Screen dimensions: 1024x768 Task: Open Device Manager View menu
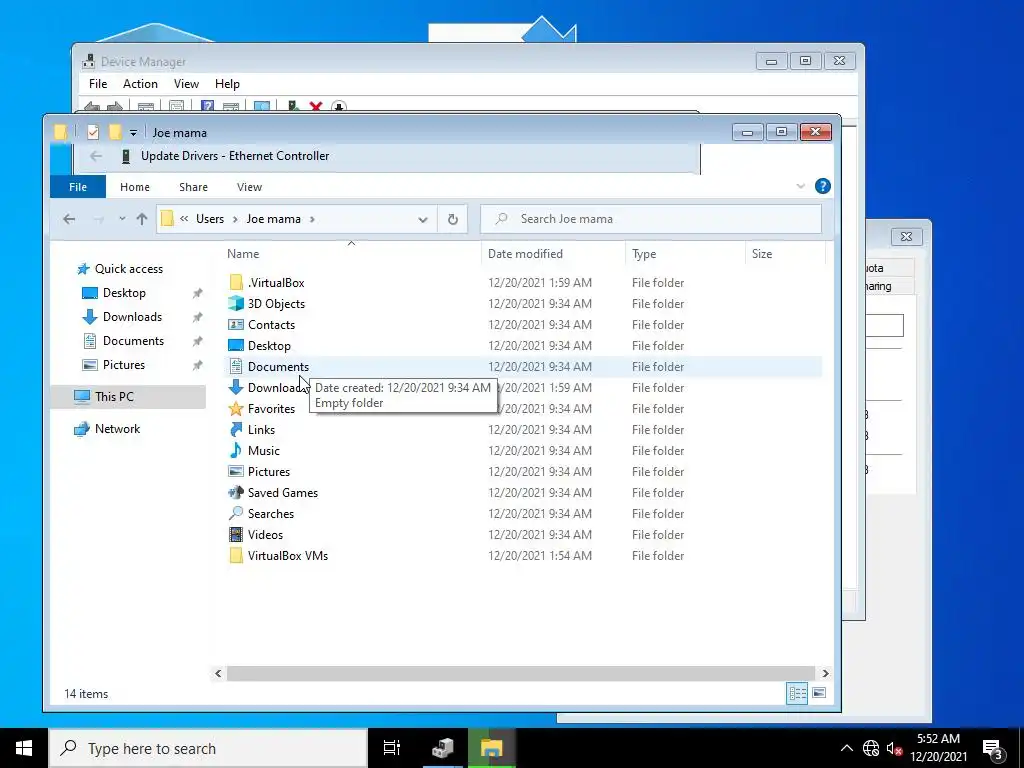pyautogui.click(x=186, y=84)
